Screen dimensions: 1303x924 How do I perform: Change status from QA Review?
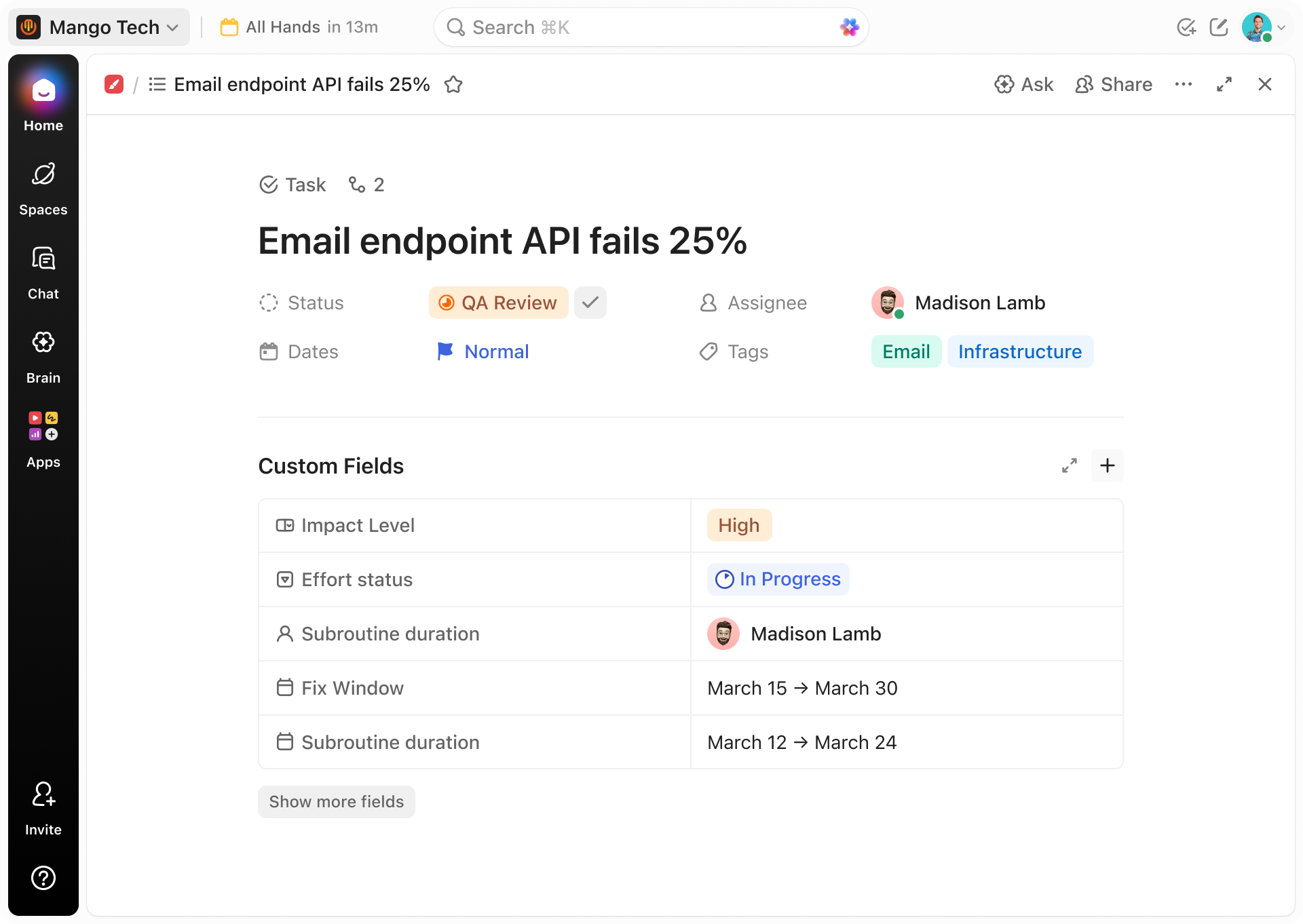click(498, 303)
